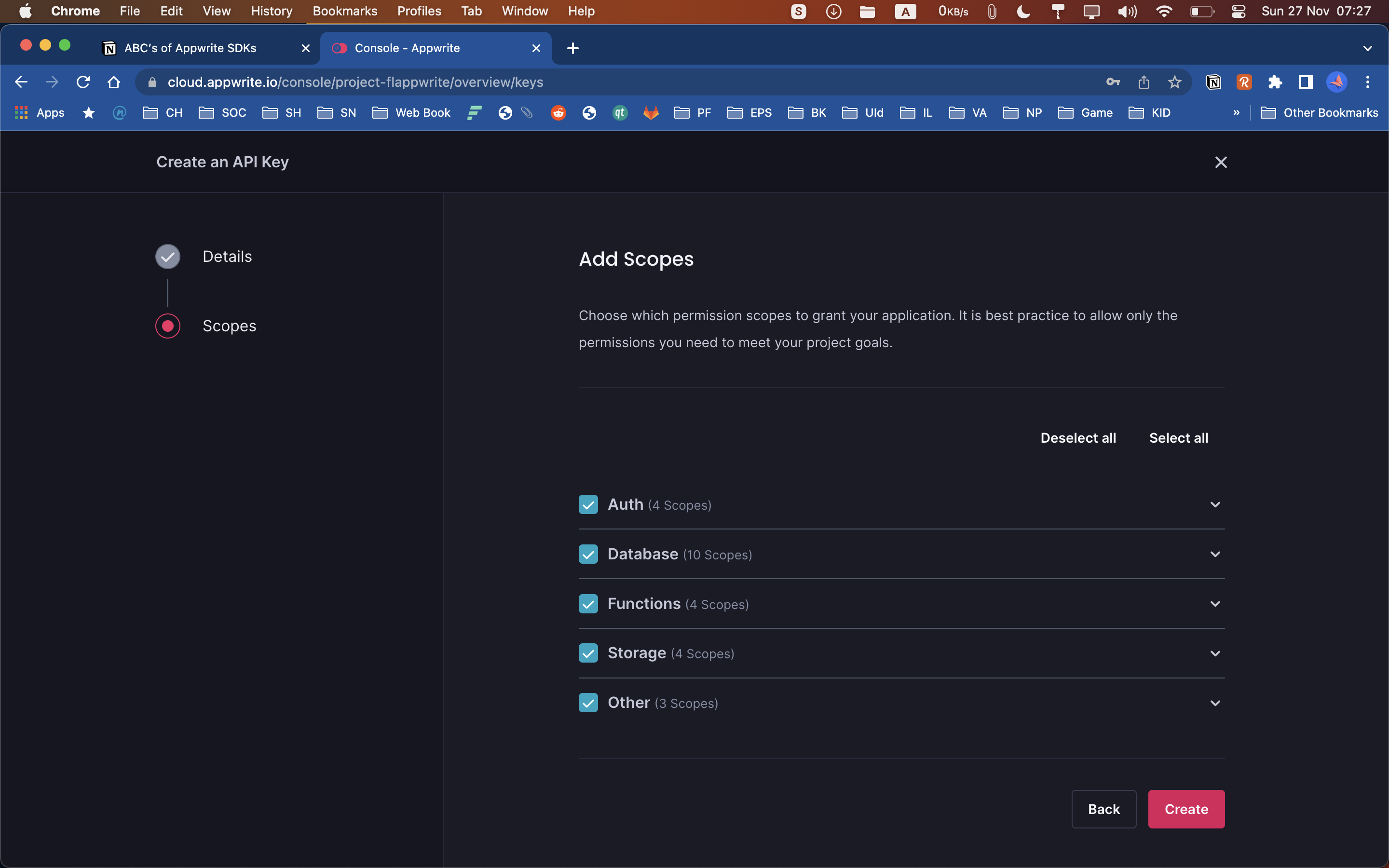The height and width of the screenshot is (868, 1389).
Task: Open the Notion web clipper extension
Action: [1213, 82]
